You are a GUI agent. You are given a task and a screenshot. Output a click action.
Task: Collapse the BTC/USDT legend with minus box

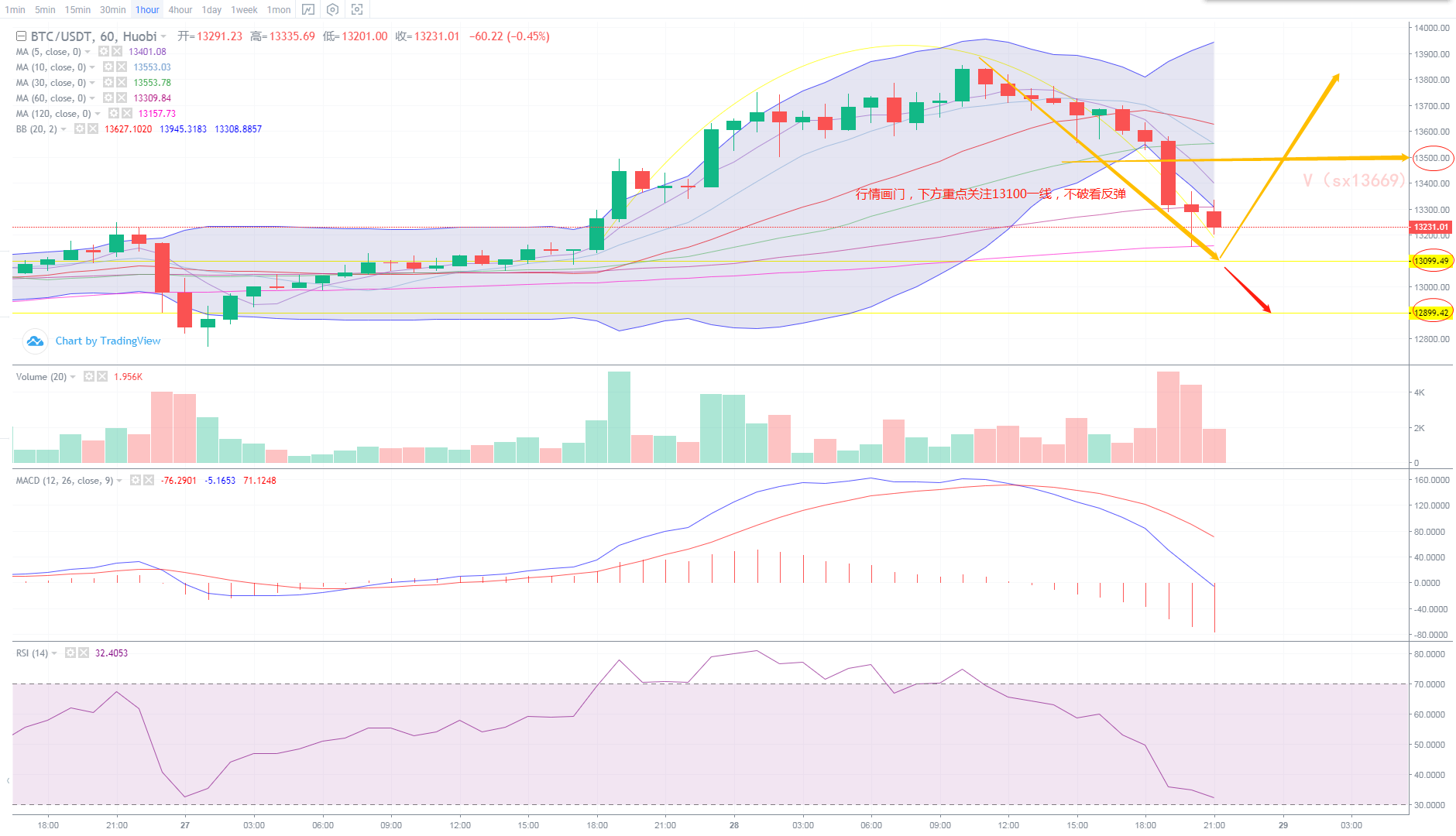[x=22, y=36]
